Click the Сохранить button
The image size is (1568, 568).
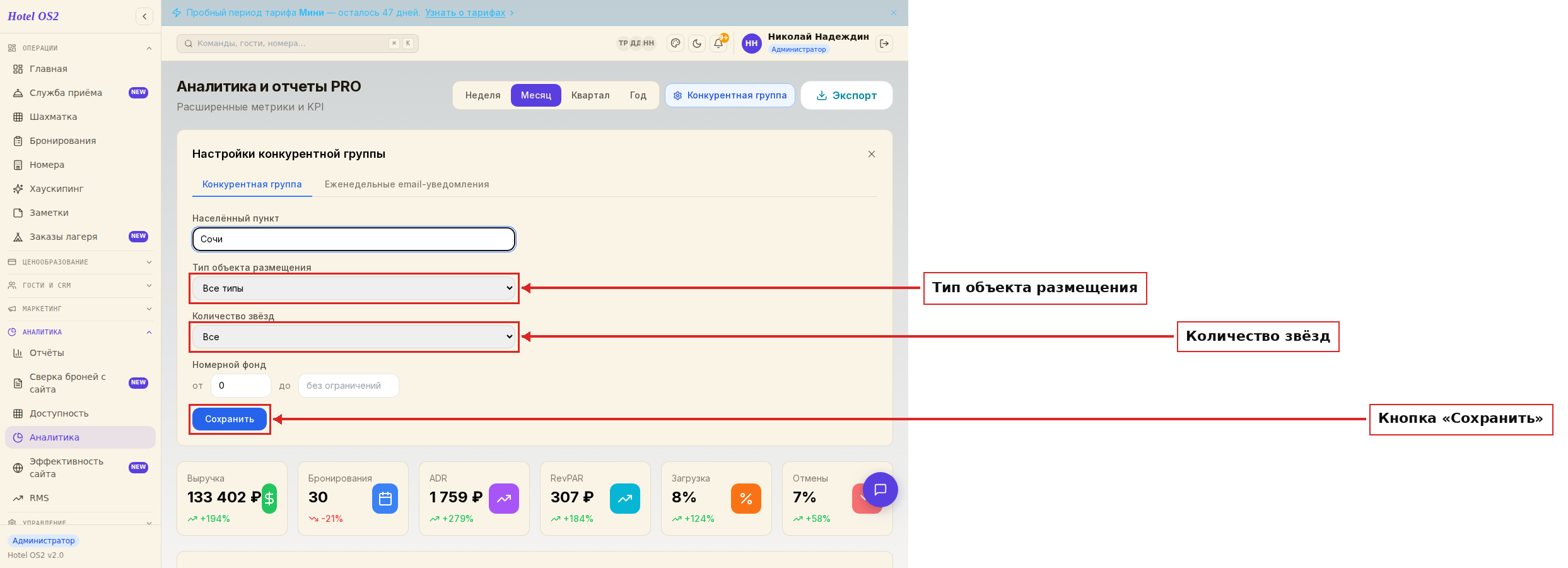pos(230,419)
